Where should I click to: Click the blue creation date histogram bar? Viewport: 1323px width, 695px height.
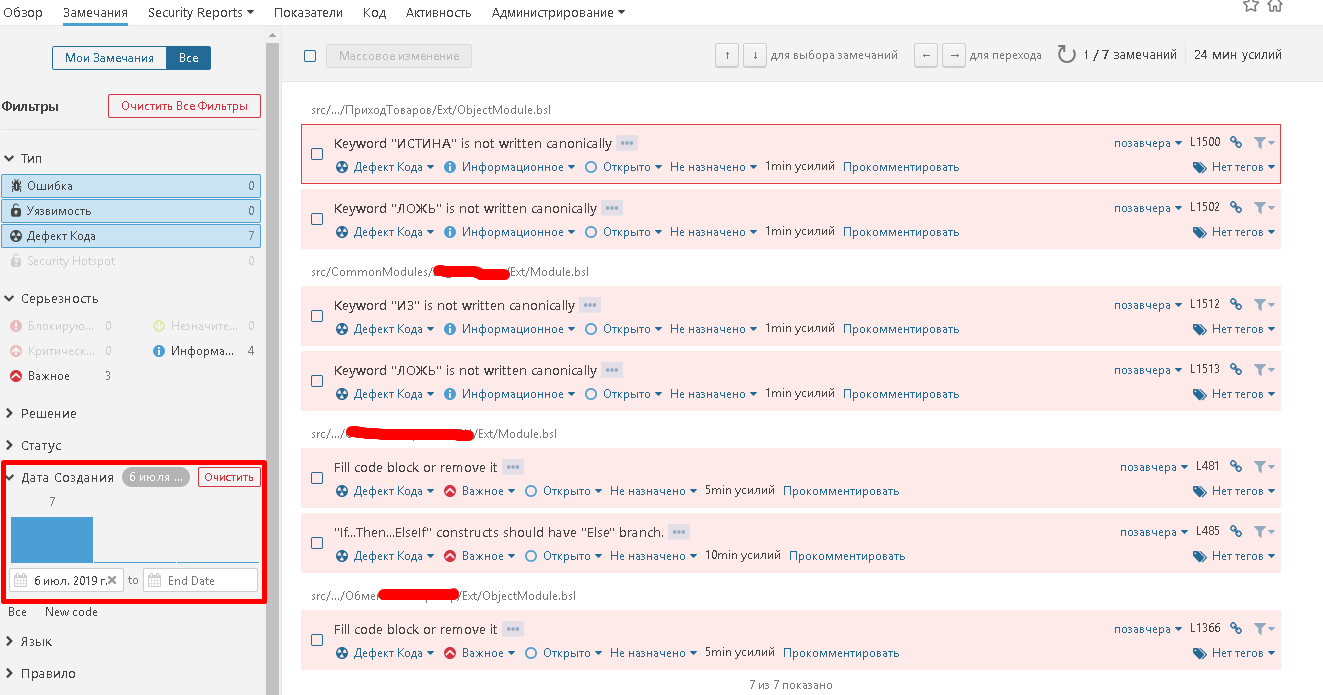click(x=52, y=539)
